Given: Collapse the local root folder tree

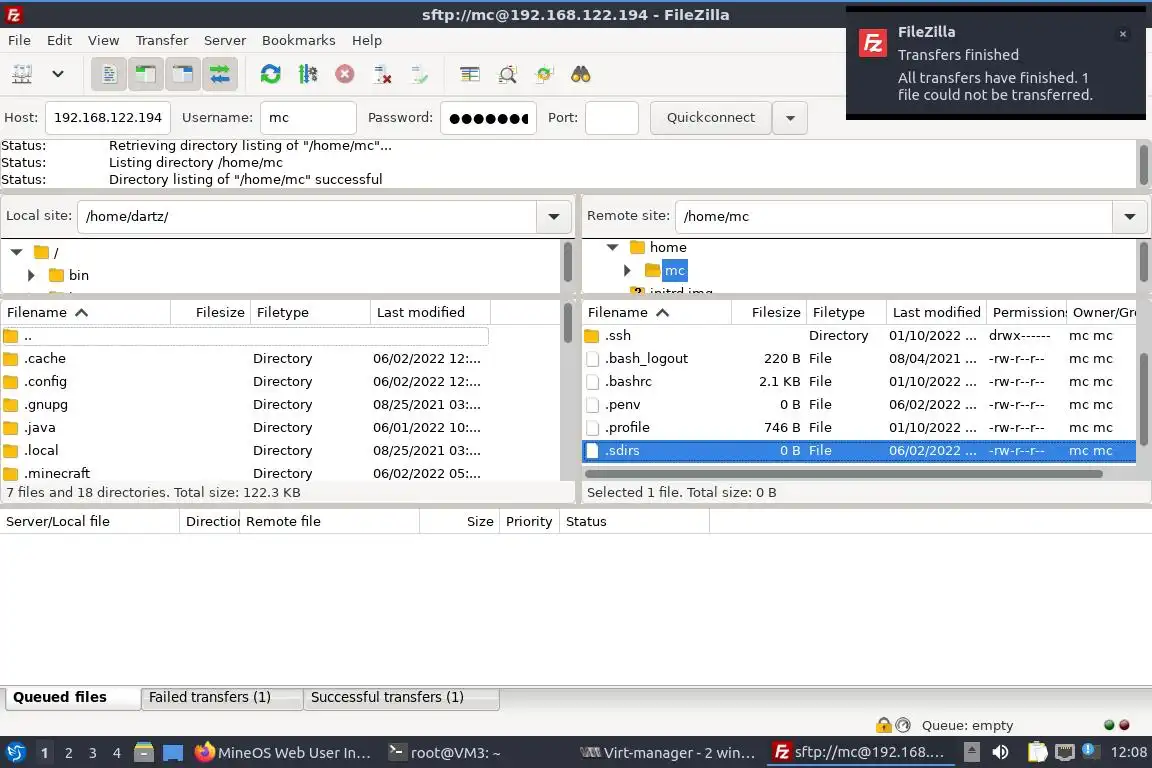Looking at the screenshot, I should (x=16, y=252).
